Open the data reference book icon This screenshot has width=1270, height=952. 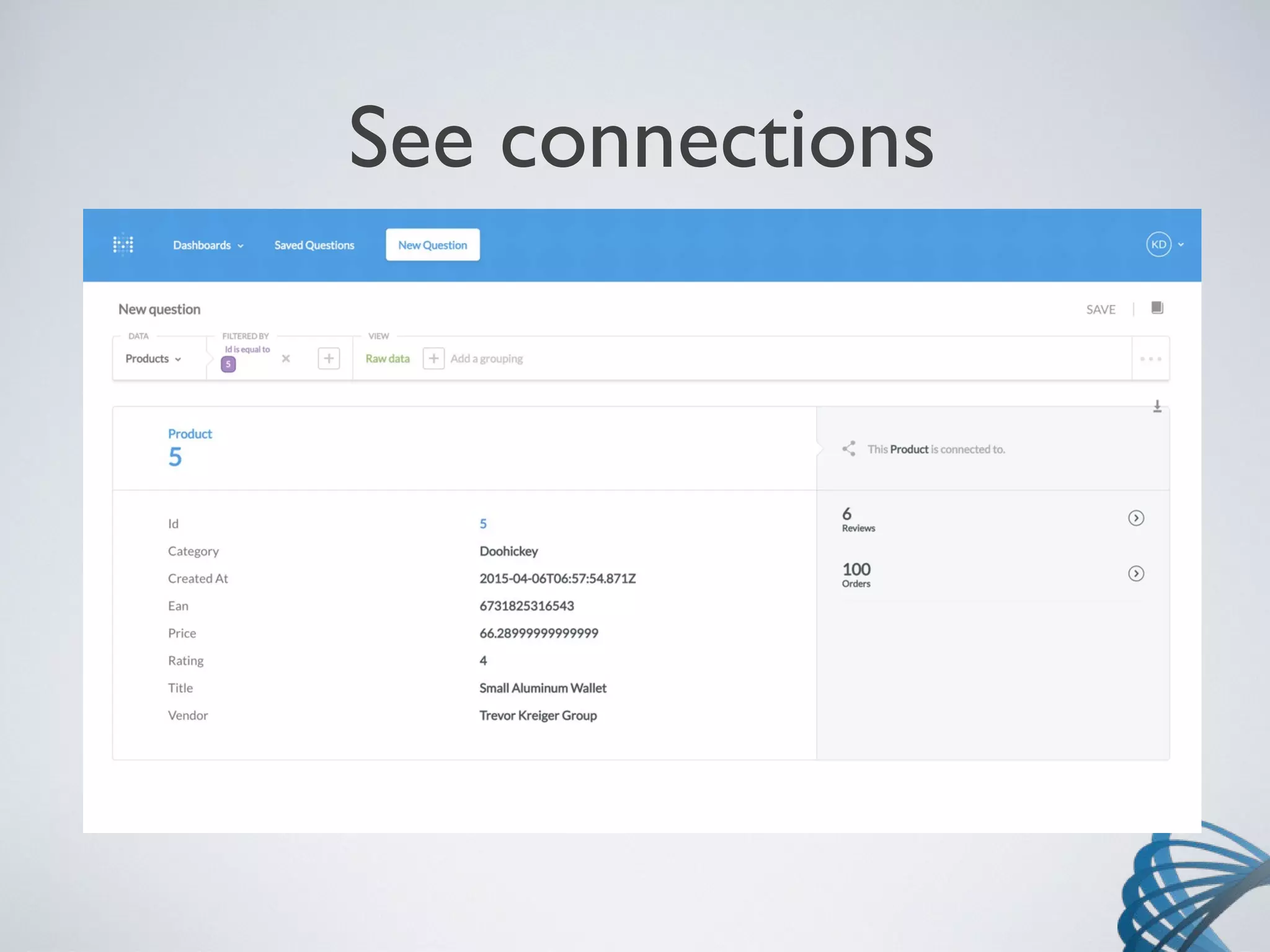1157,308
